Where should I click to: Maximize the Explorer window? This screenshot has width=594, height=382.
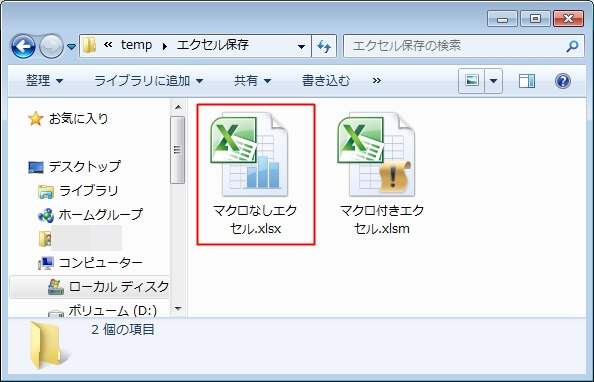point(535,19)
